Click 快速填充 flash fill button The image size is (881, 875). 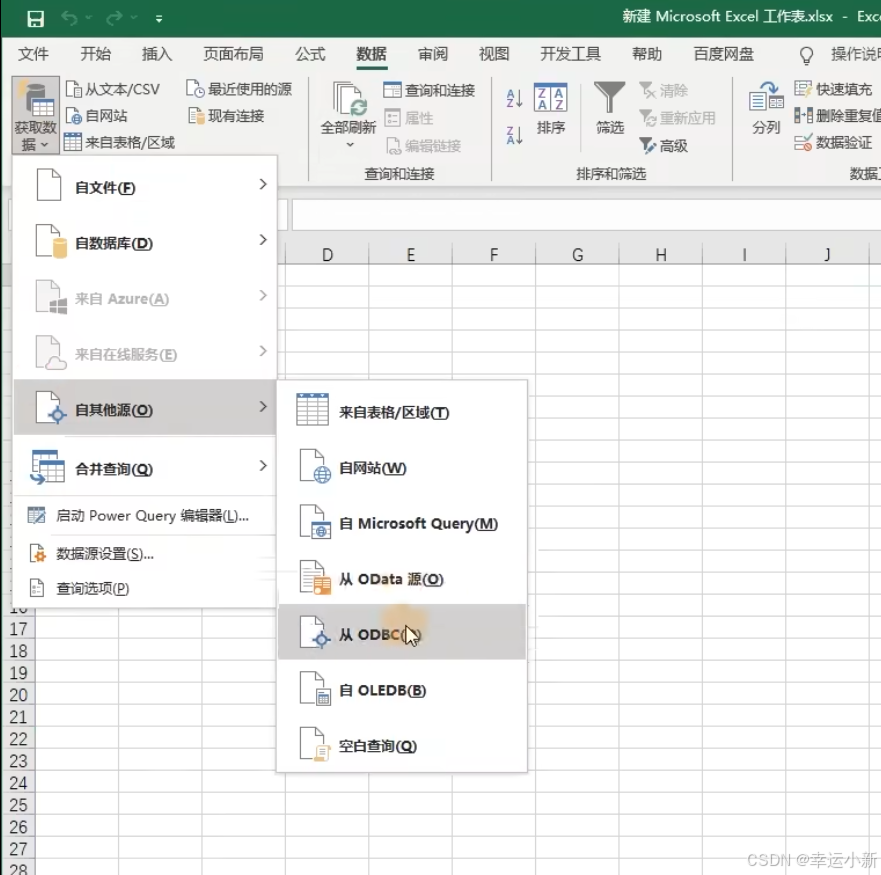coord(833,89)
